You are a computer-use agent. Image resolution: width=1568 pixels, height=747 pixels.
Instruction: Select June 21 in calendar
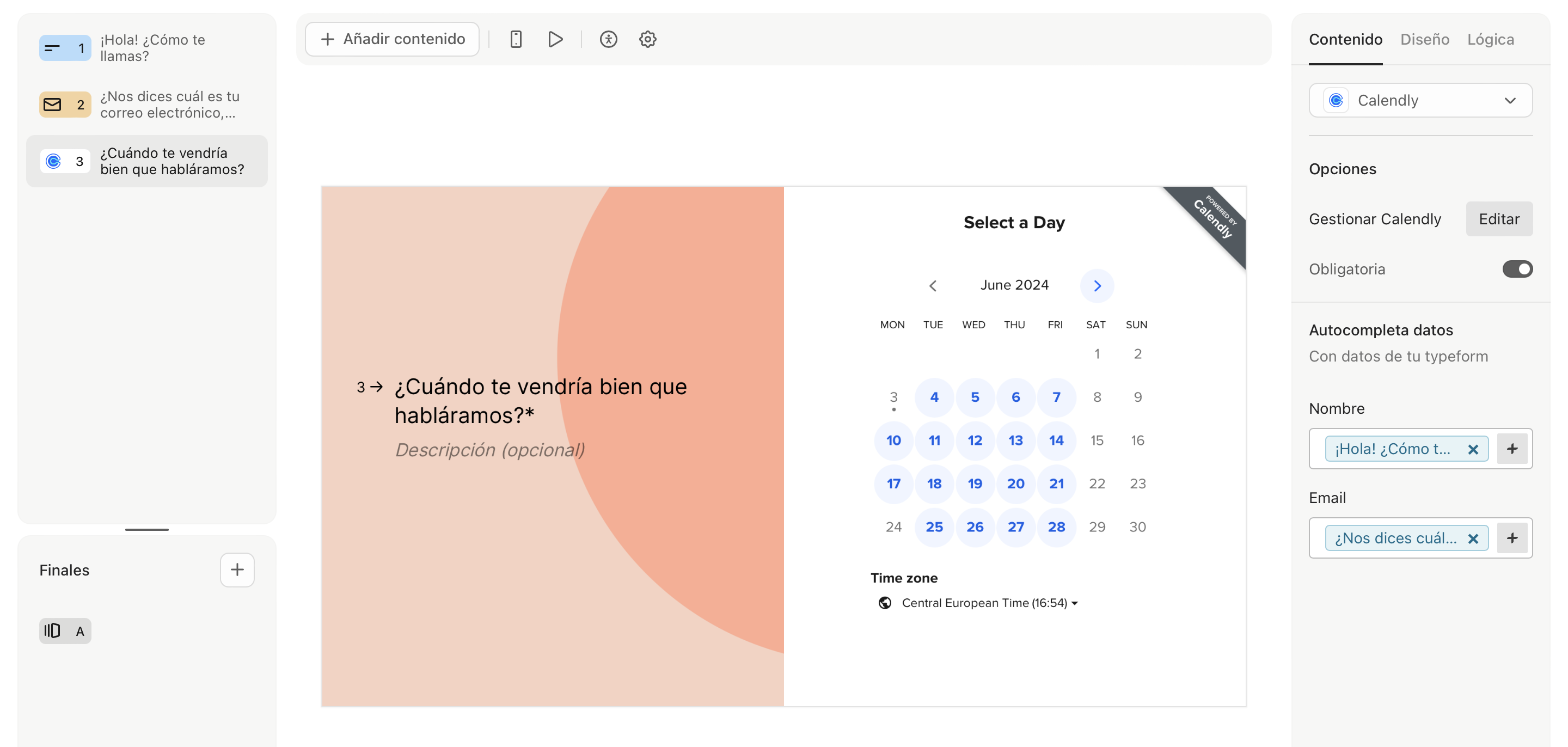click(x=1056, y=483)
